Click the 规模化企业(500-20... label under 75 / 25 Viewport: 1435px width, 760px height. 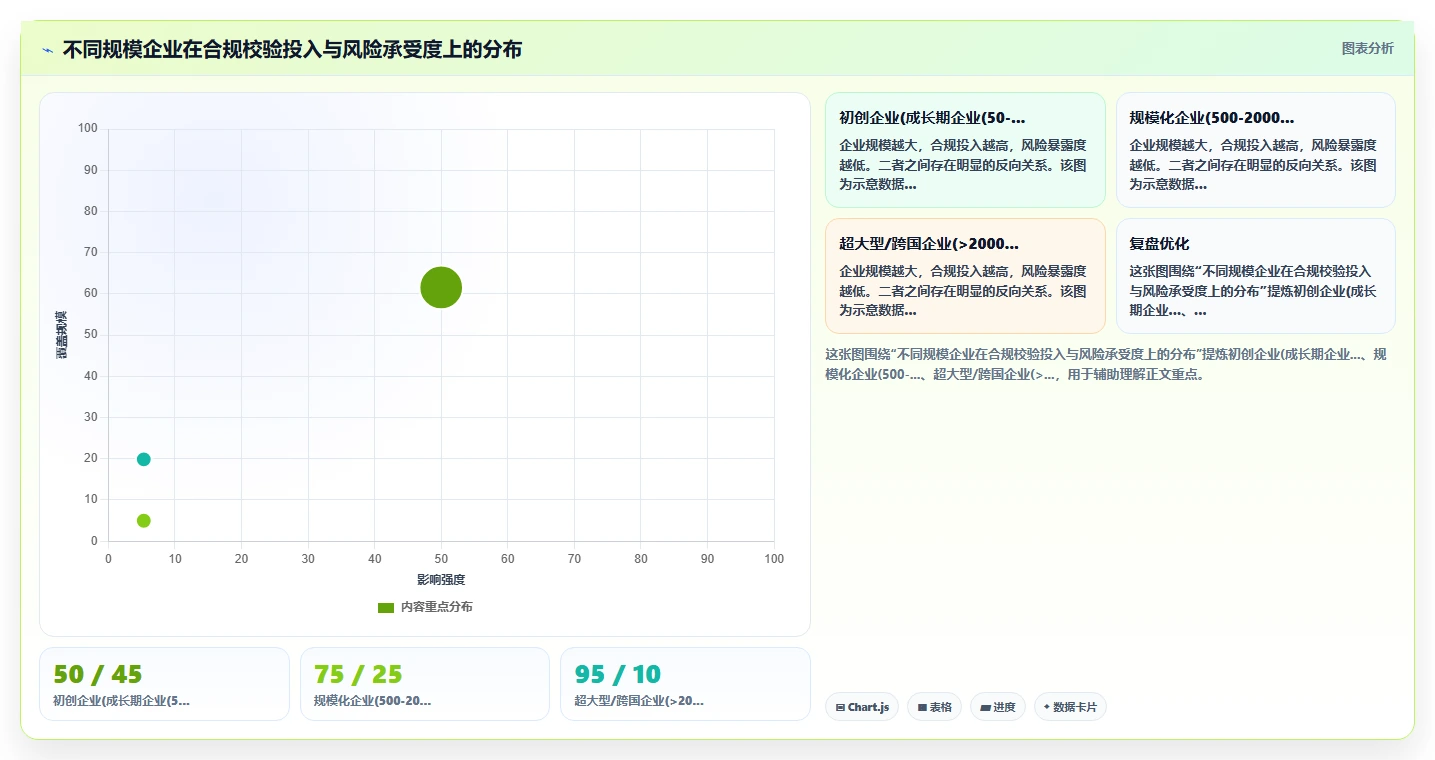click(x=372, y=701)
